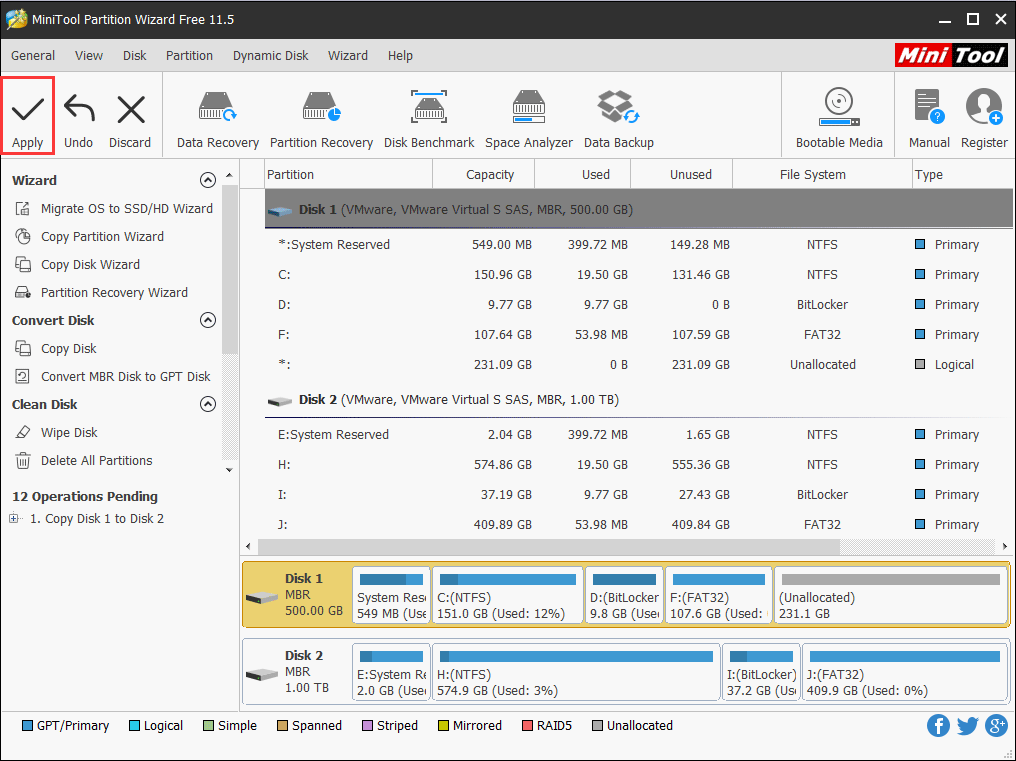Select Unallocated 231.1 GB block in map

point(891,596)
